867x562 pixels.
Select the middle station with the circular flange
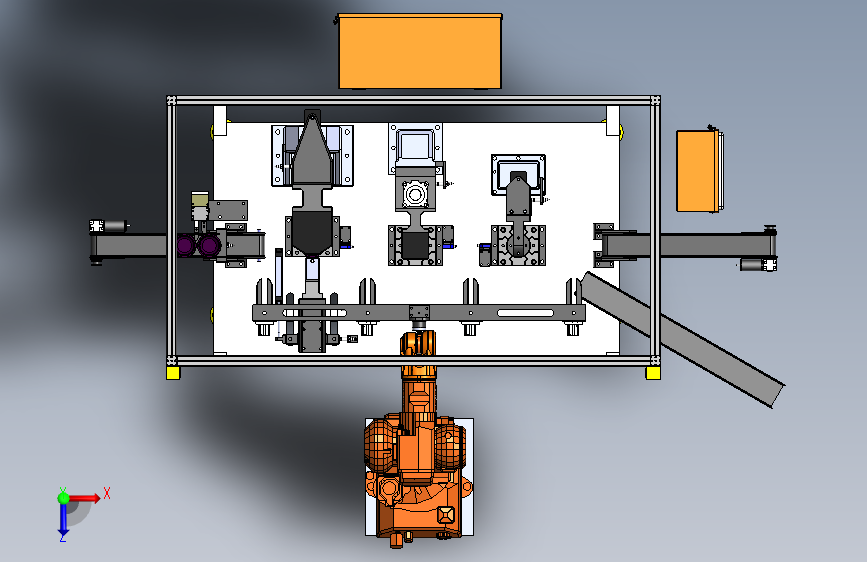click(x=415, y=194)
